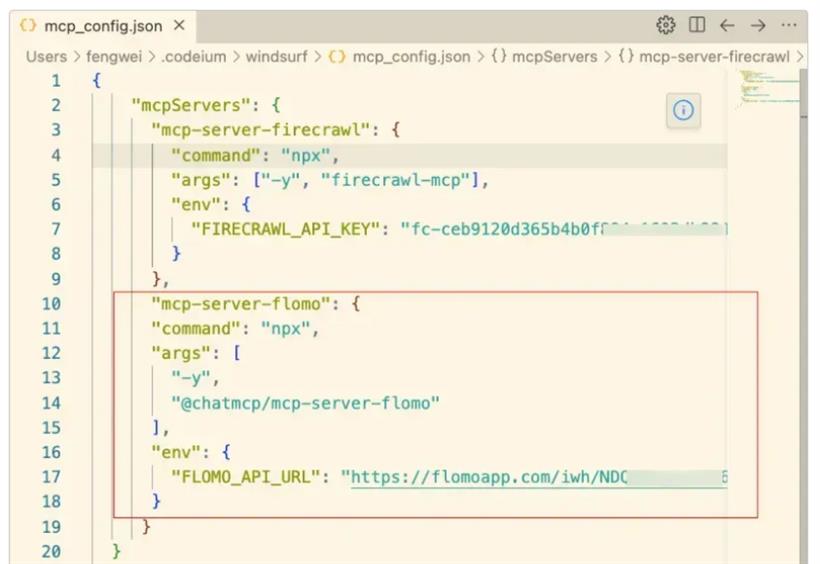Click "npx" value on line 4

(305, 155)
